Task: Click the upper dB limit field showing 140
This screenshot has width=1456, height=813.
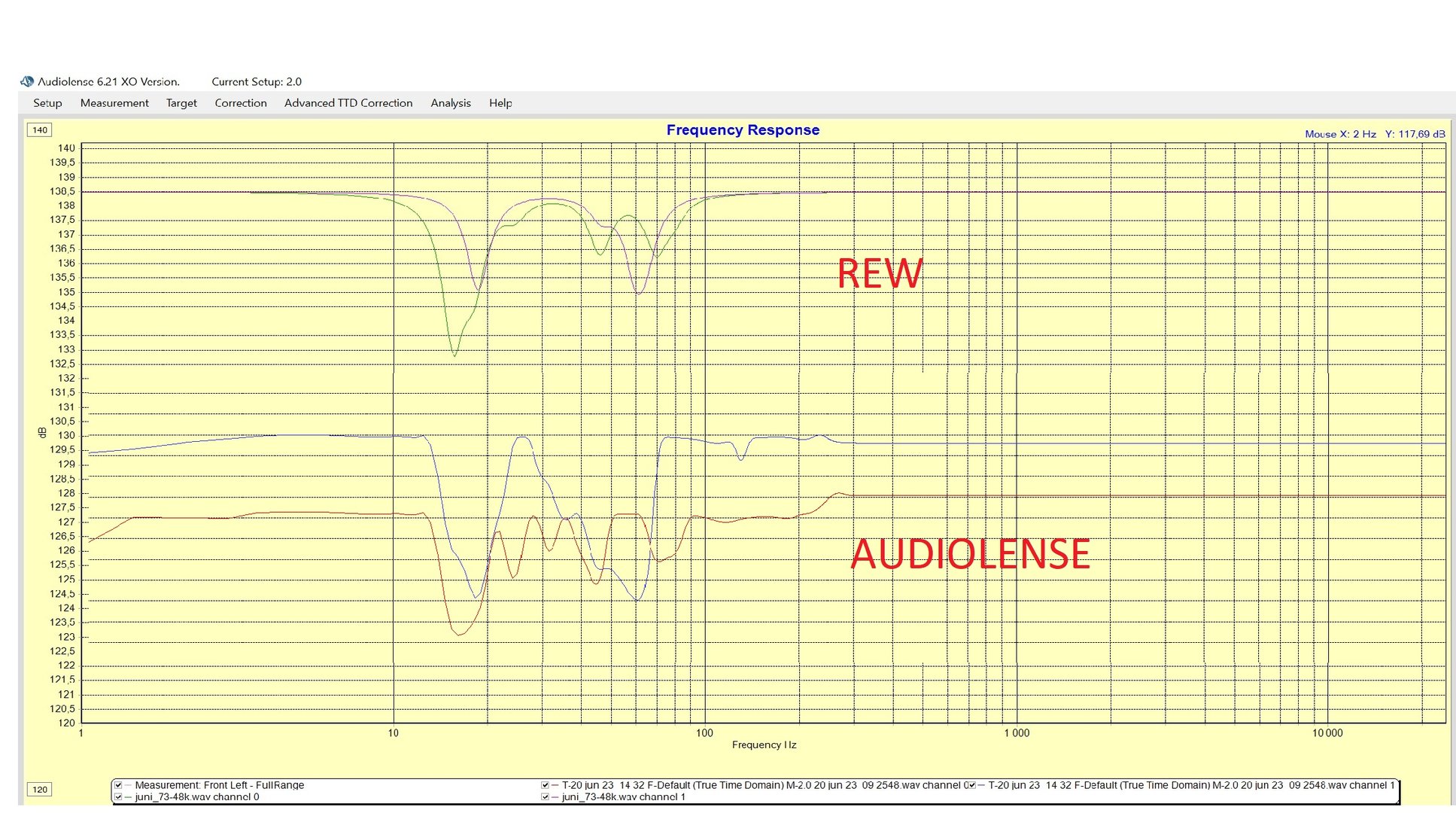Action: [x=40, y=130]
